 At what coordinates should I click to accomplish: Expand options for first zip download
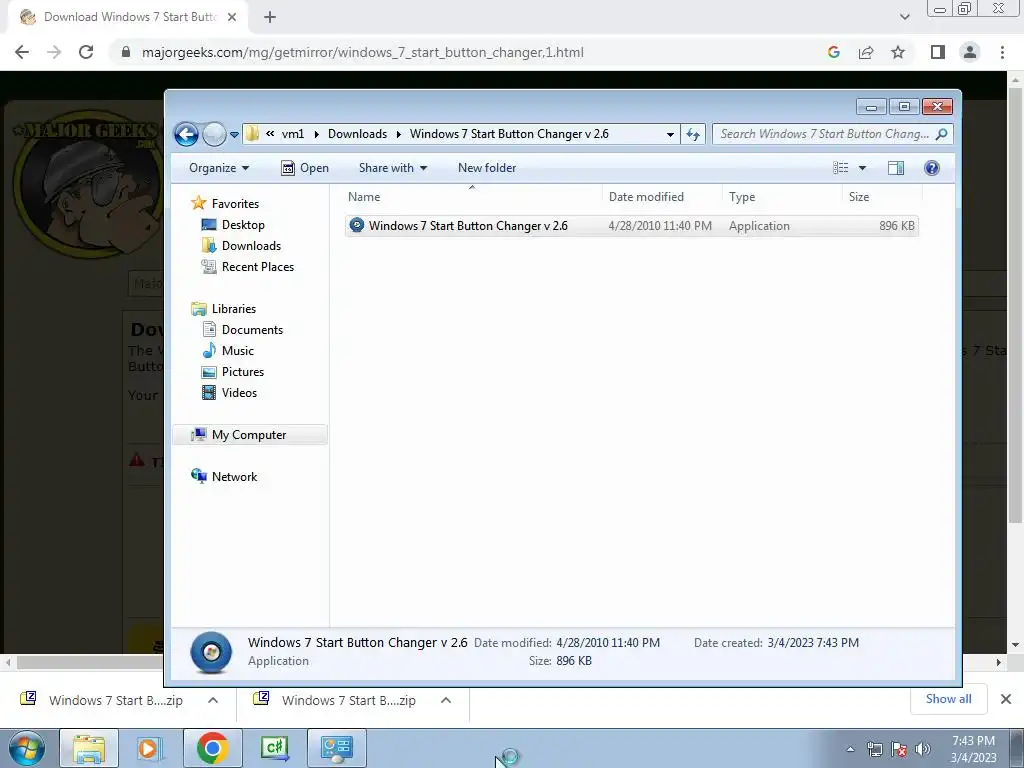click(x=213, y=700)
